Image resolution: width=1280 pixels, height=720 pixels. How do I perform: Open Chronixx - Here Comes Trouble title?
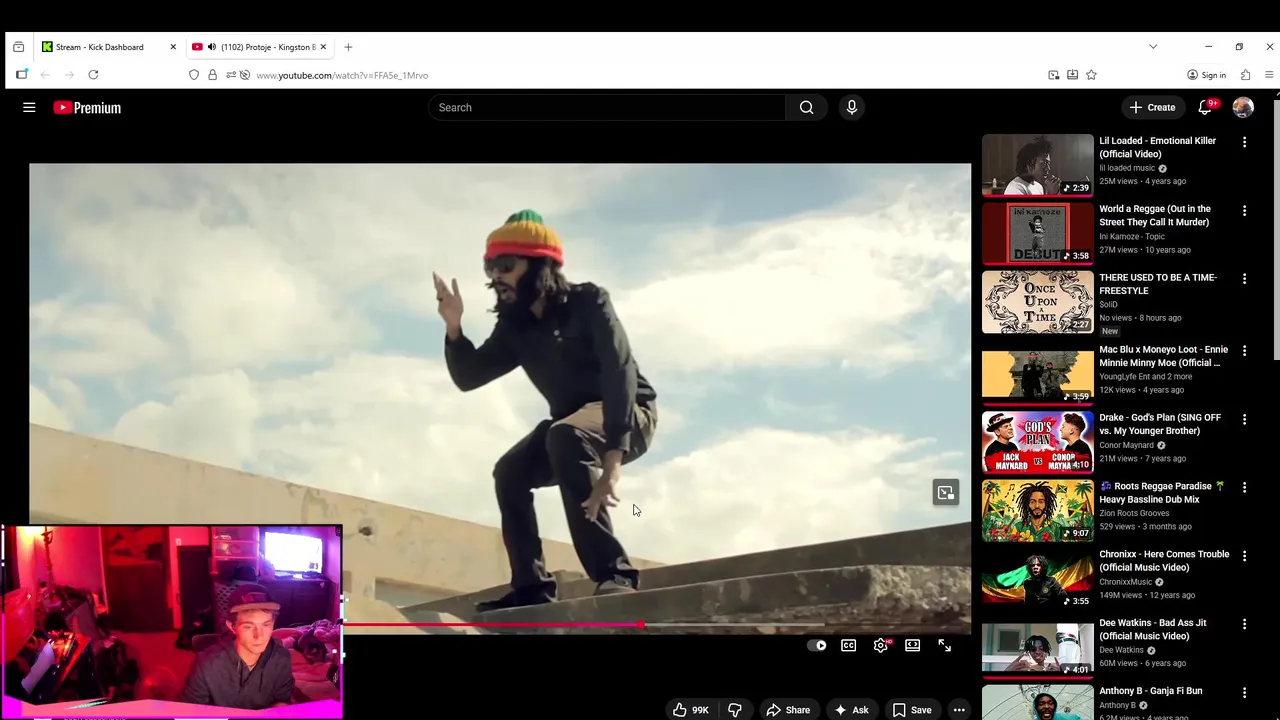point(1164,561)
